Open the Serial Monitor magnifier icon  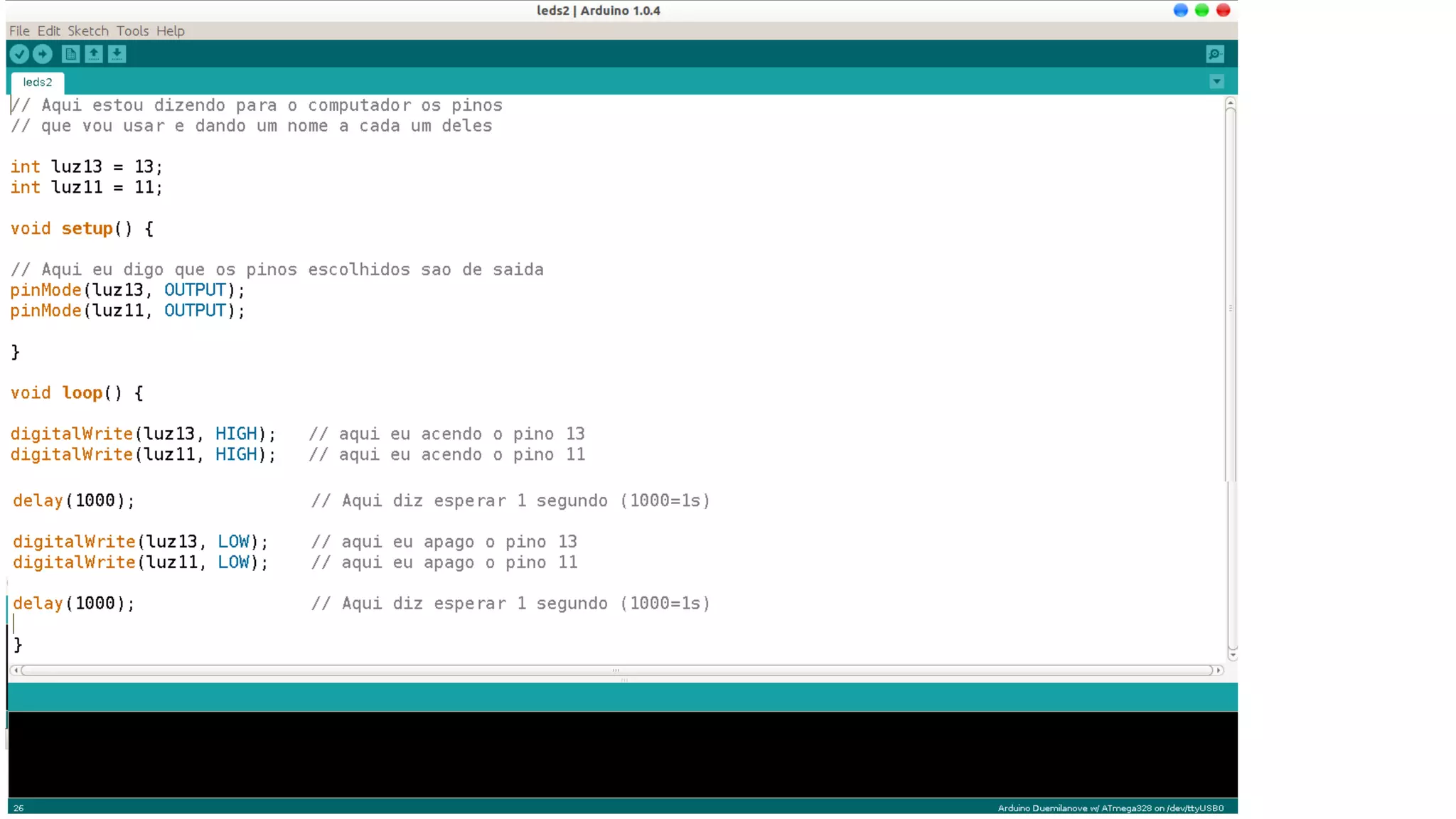click(1215, 54)
